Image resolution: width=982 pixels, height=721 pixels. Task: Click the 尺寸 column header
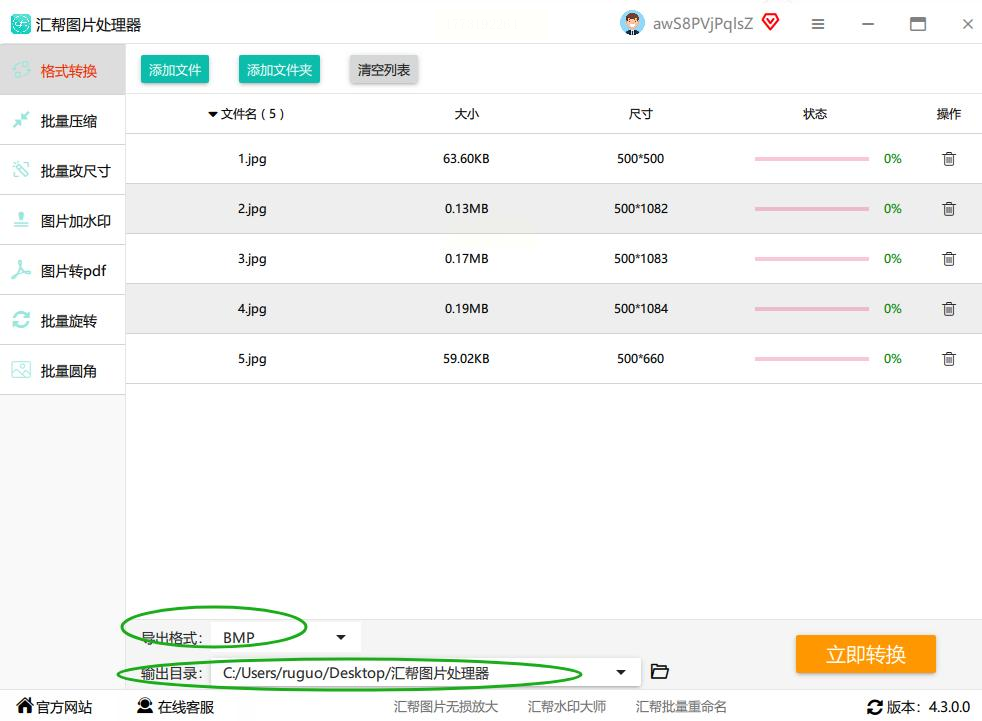pos(641,114)
